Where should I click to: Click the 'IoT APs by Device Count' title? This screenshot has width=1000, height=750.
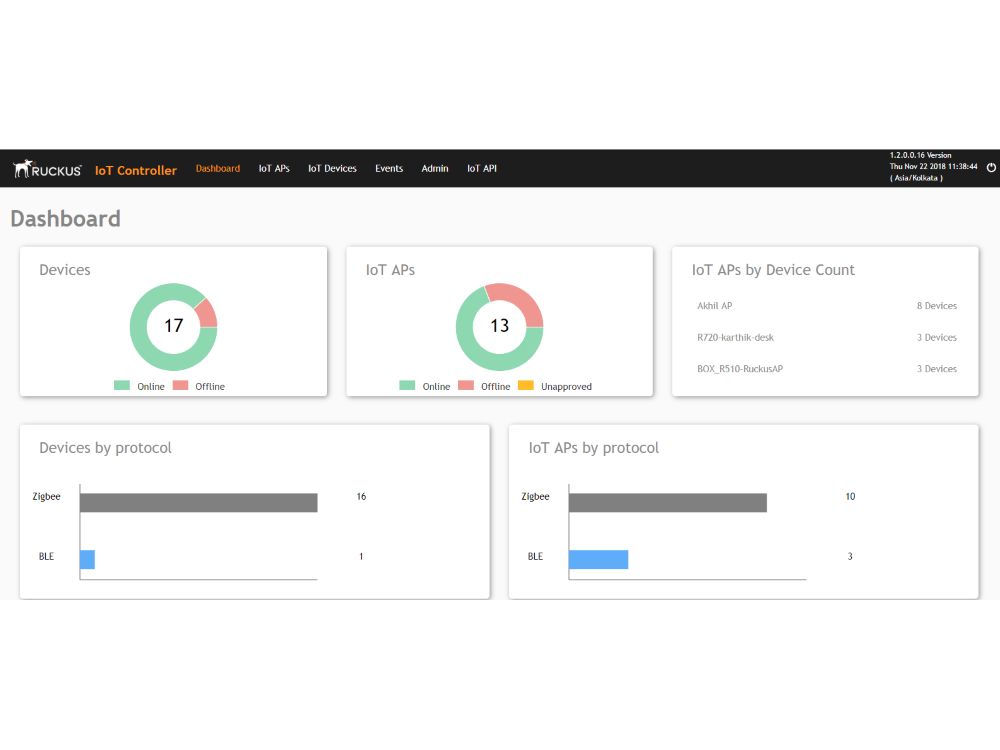(x=773, y=270)
